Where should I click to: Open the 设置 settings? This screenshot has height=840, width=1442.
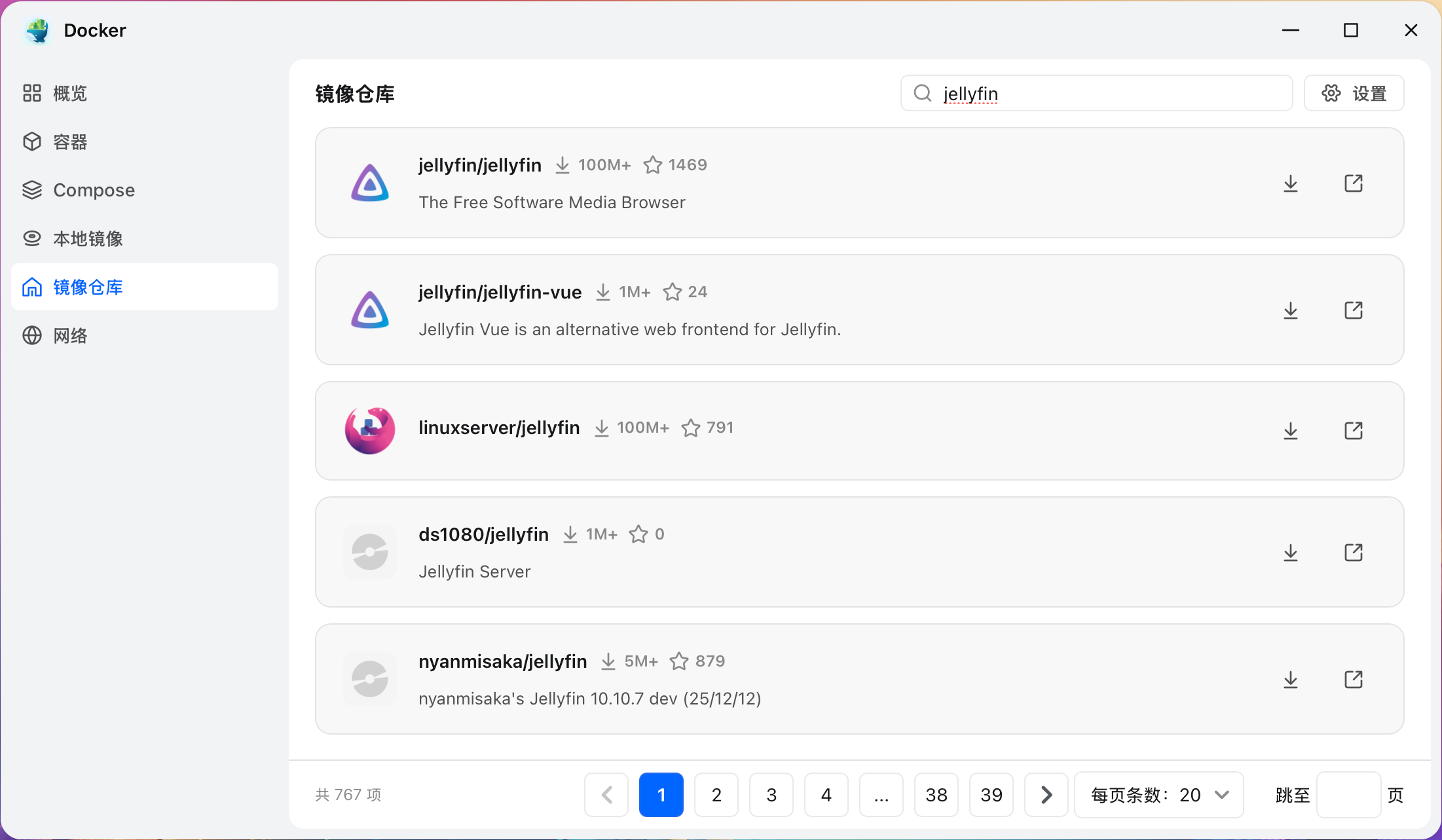[1354, 93]
